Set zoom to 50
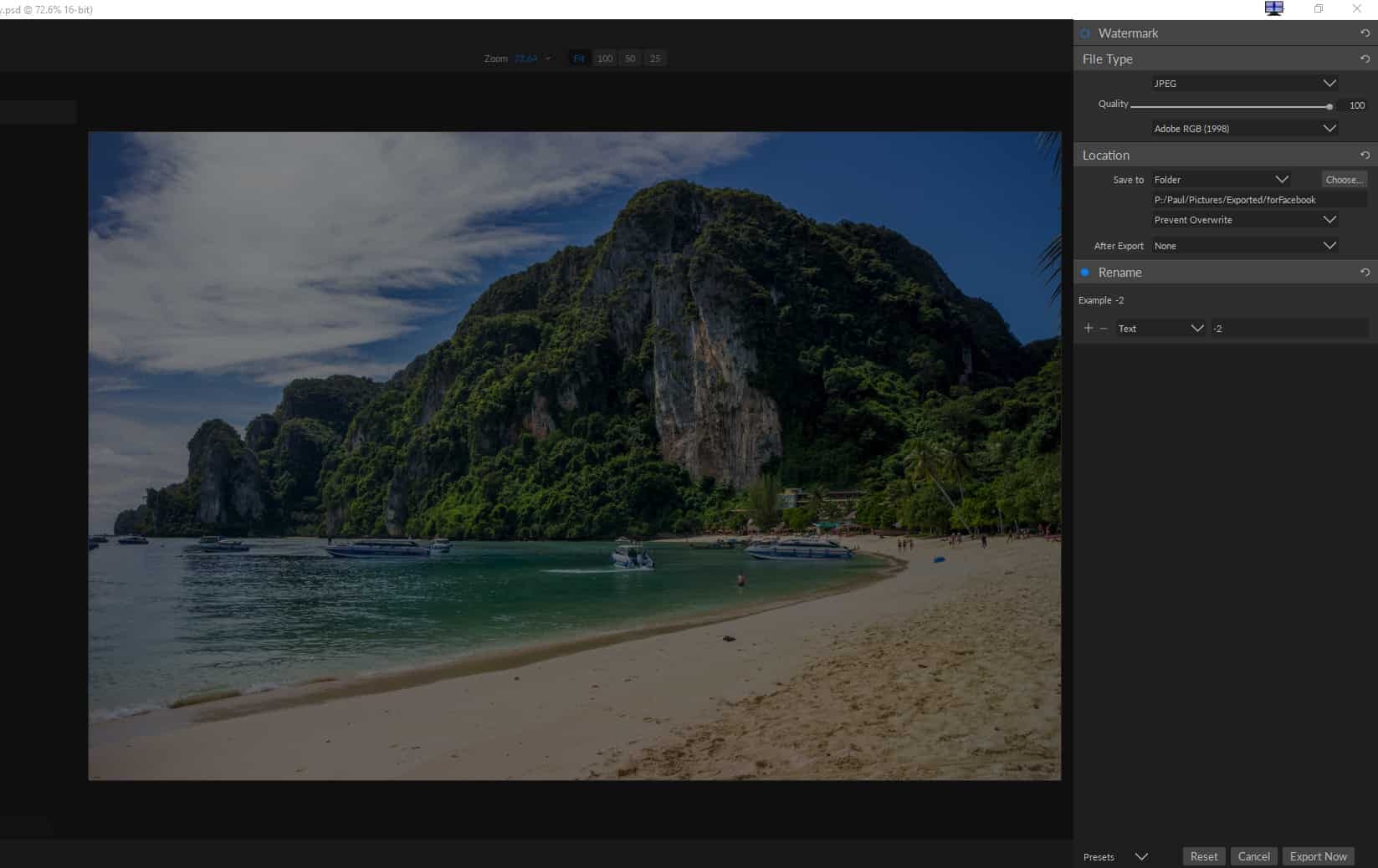The image size is (1378, 868). pos(630,59)
